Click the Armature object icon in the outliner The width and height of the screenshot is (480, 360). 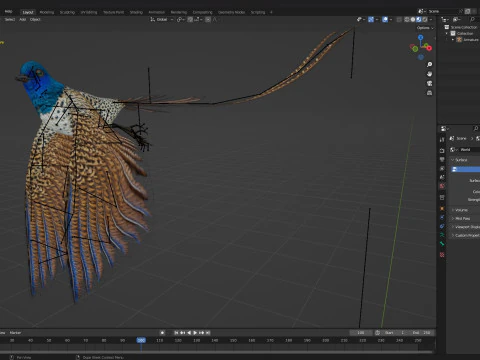pos(459,40)
